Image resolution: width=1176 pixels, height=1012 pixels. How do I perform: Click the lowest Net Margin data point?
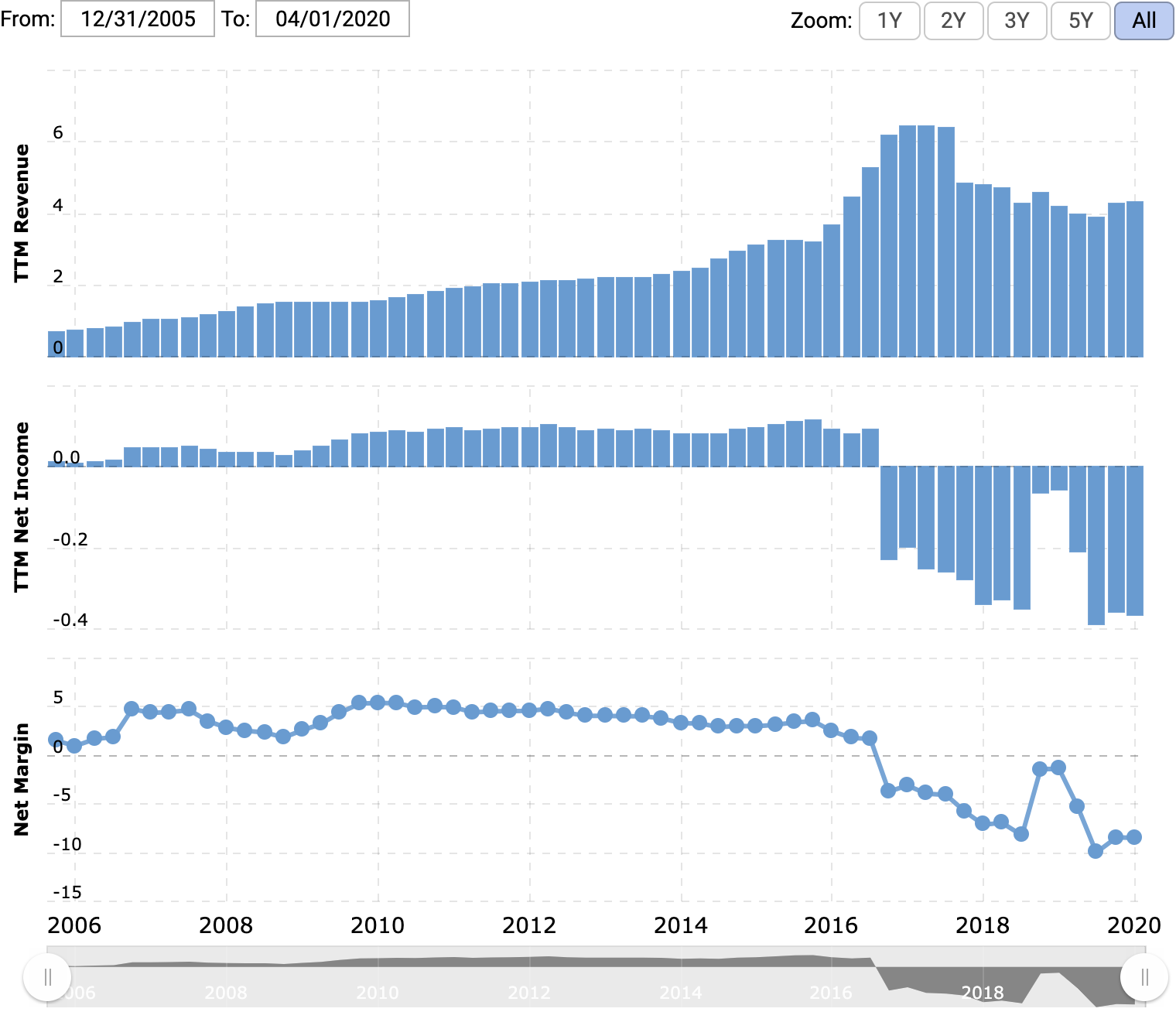1096,851
